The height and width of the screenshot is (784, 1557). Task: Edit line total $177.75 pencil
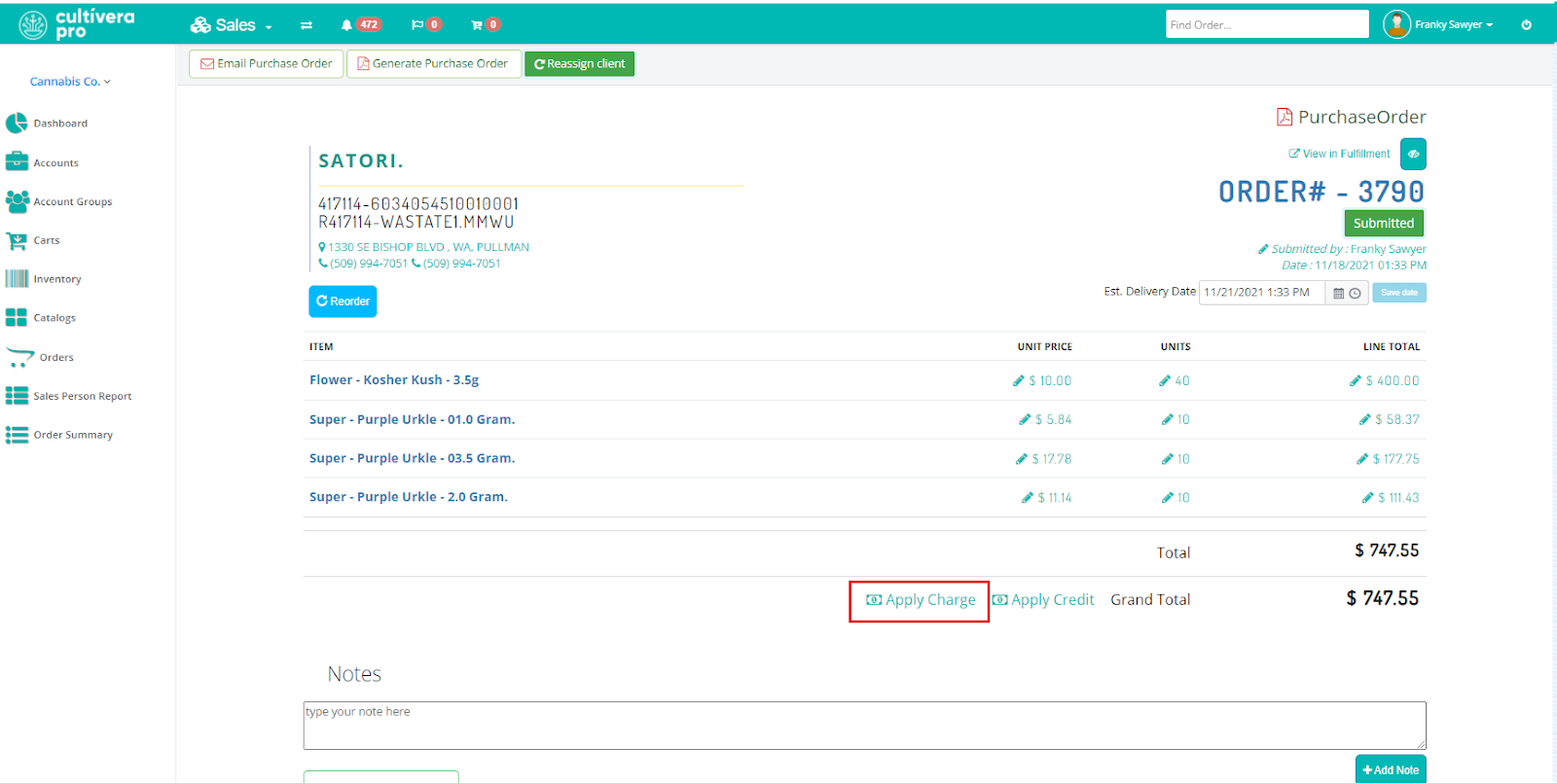1362,459
